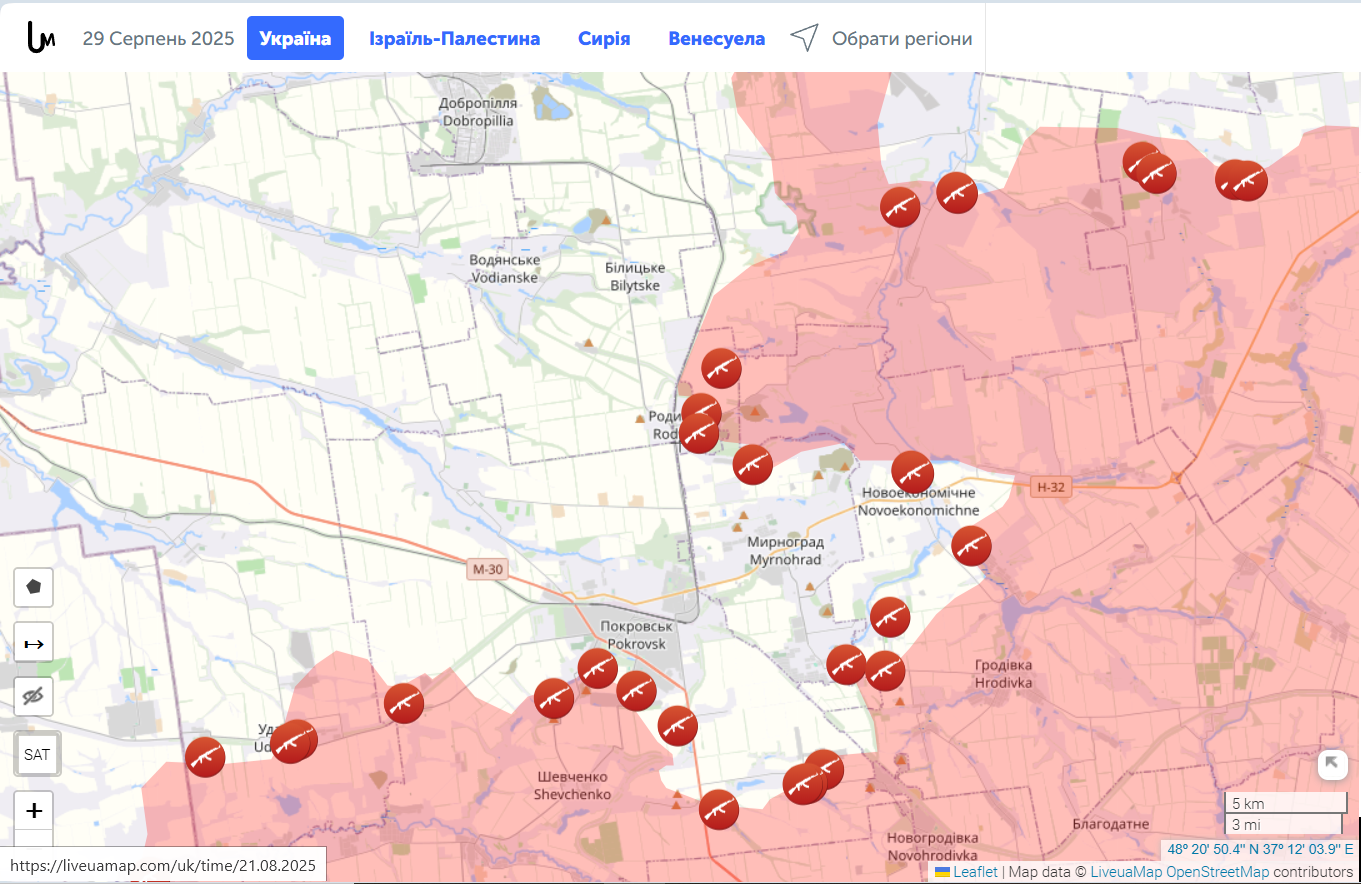This screenshot has width=1361, height=884.
Task: Click the map coordinates readout
Action: 1260,849
